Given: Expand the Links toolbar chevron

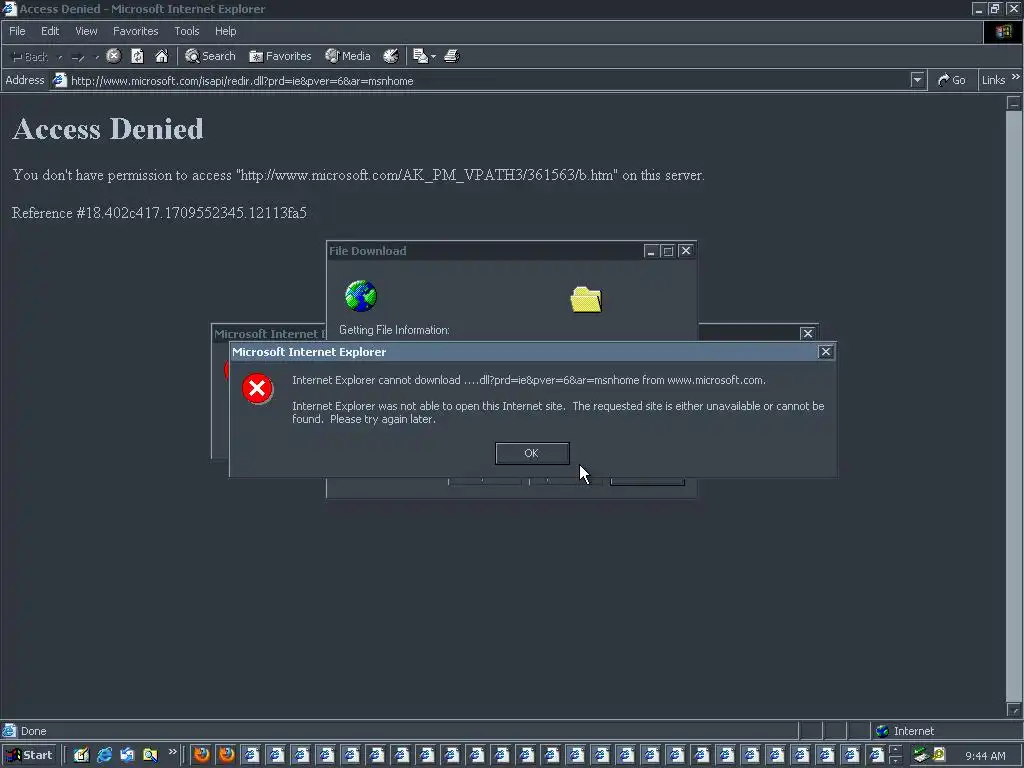Looking at the screenshot, I should [1016, 78].
